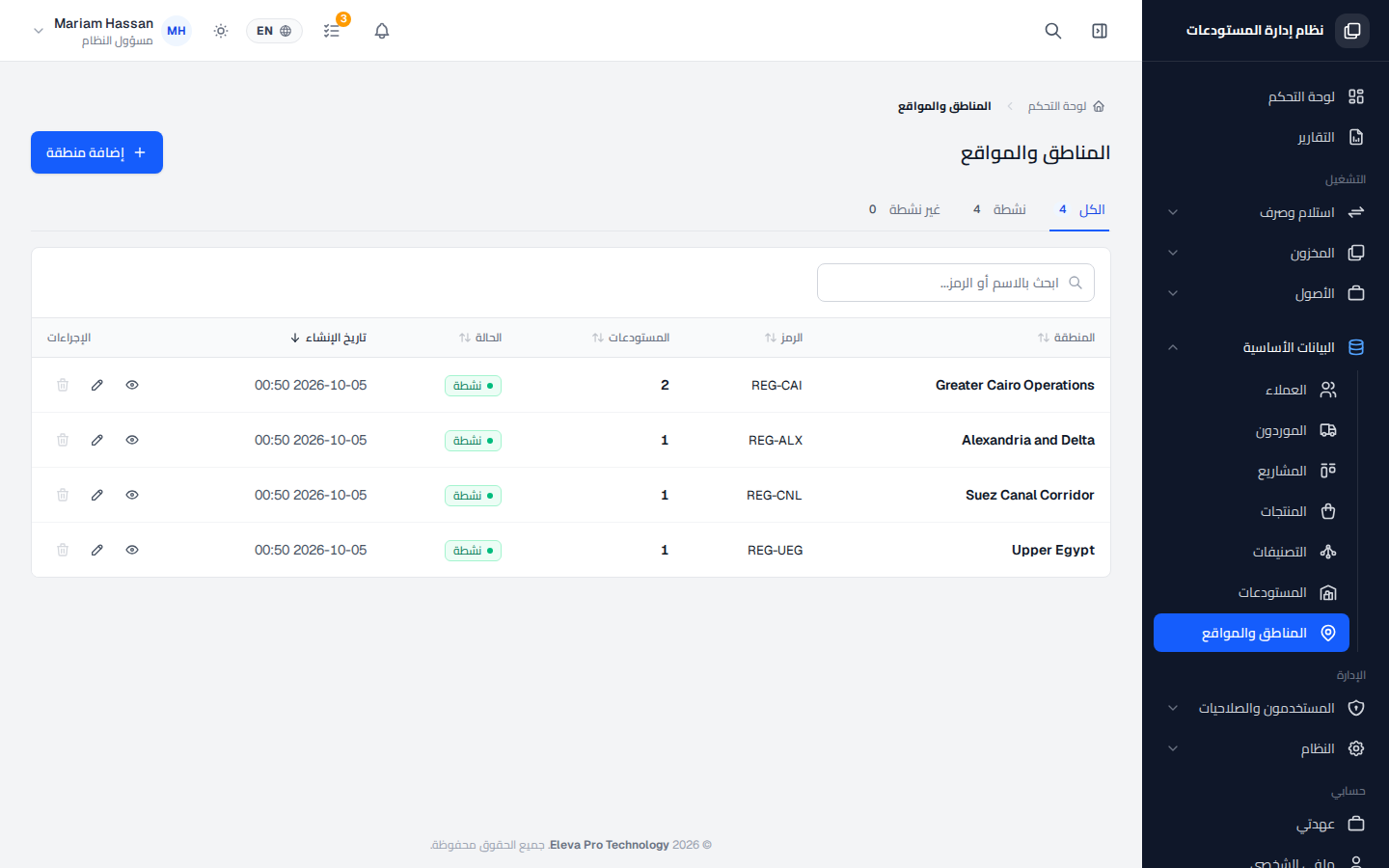
Task: Expand the المخزون sidebar menu
Action: 1266,253
